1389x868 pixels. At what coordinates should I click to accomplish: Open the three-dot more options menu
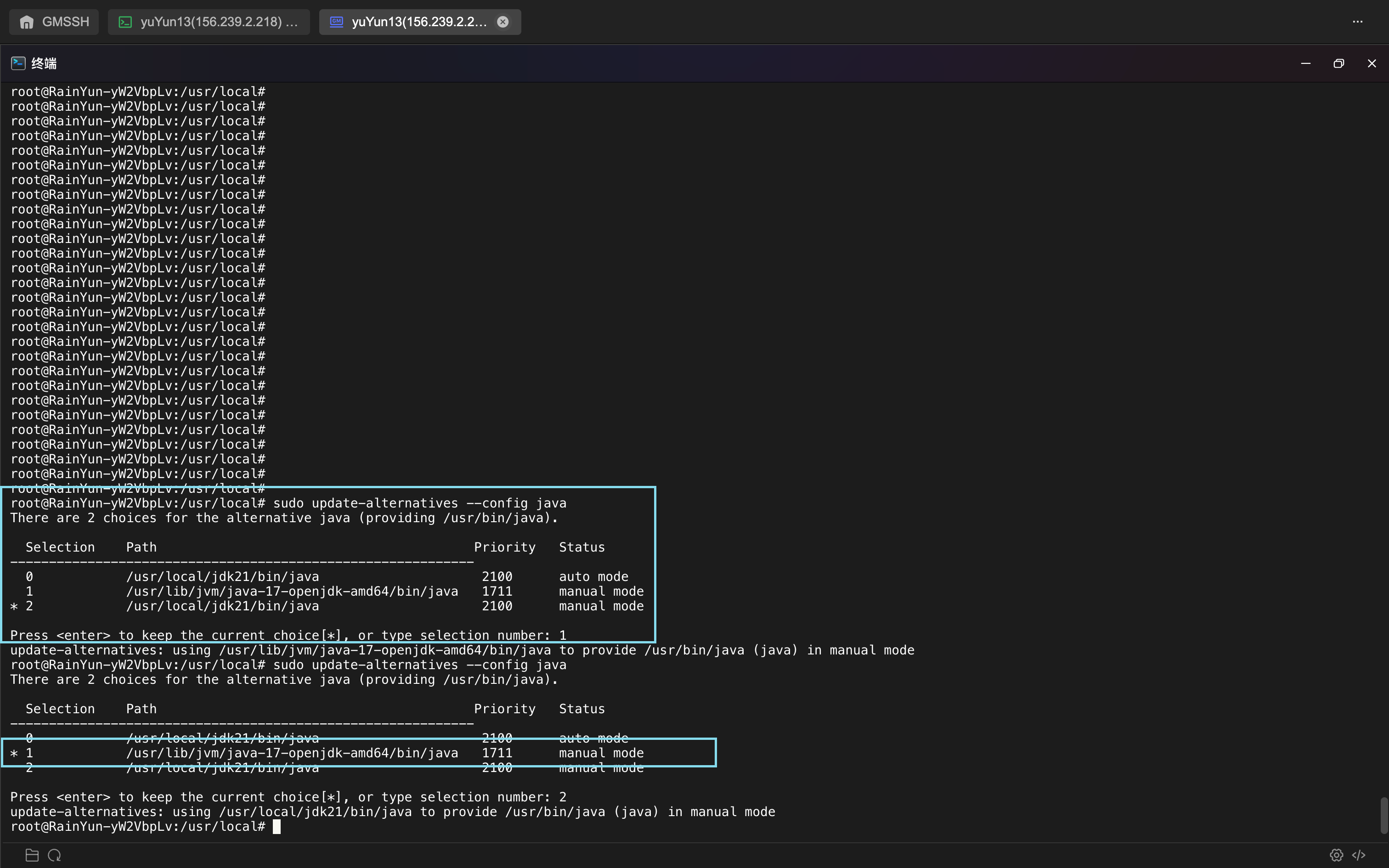(1357, 22)
